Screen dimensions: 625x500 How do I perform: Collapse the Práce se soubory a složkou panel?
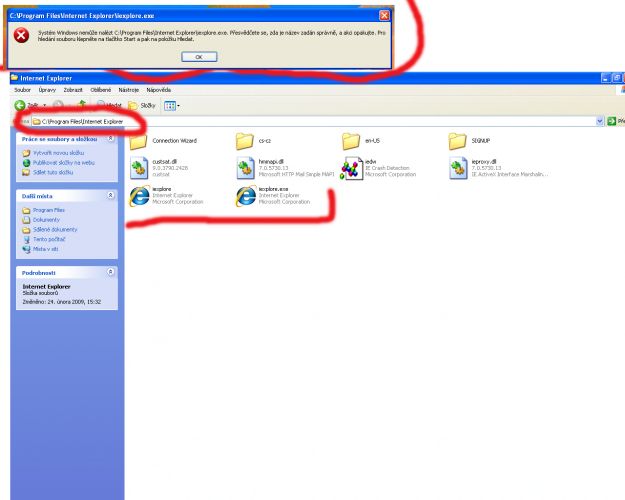point(110,139)
